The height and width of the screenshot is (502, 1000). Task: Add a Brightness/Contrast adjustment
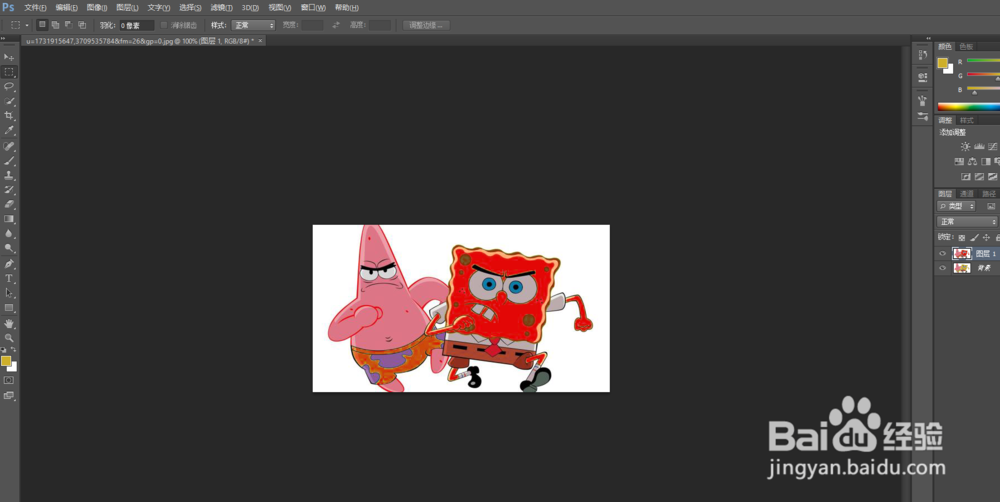pyautogui.click(x=966, y=147)
